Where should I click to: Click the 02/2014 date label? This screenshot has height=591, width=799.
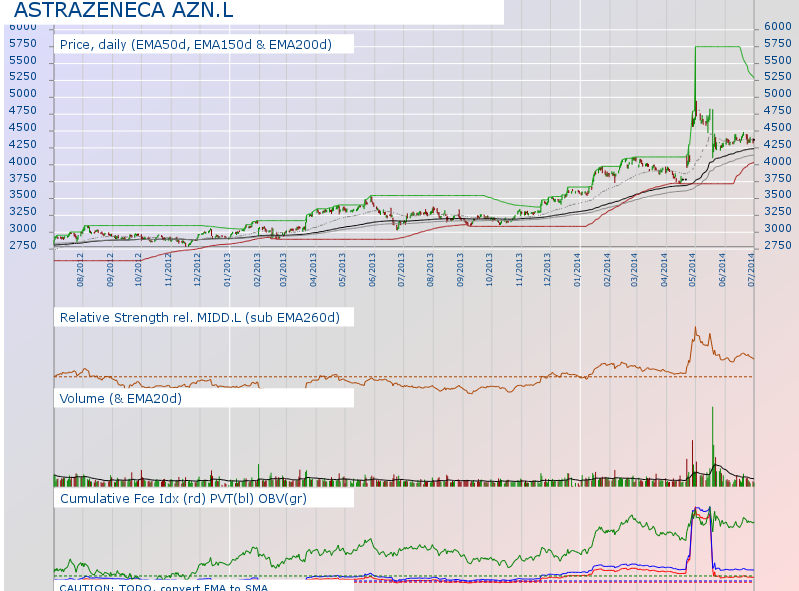point(607,270)
